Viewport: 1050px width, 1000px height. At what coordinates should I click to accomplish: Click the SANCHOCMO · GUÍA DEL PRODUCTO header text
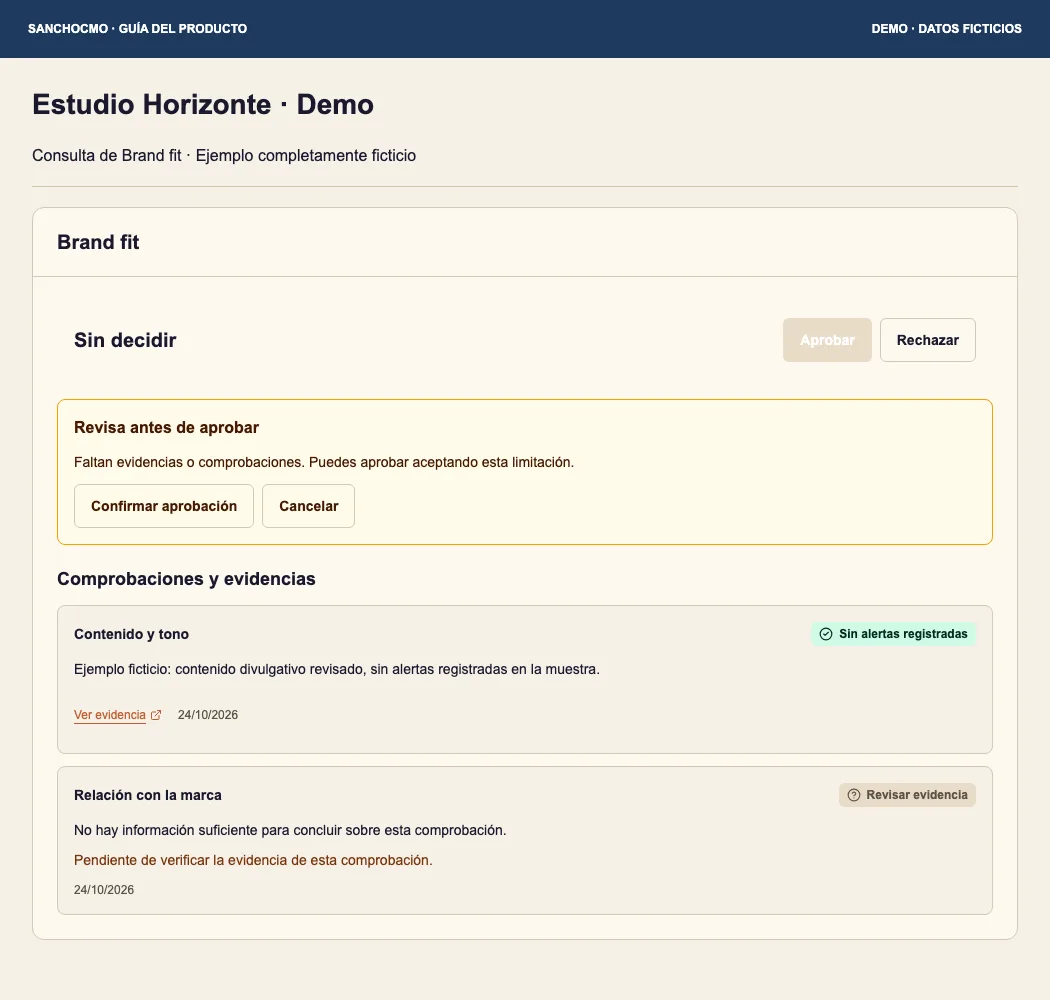click(x=137, y=29)
